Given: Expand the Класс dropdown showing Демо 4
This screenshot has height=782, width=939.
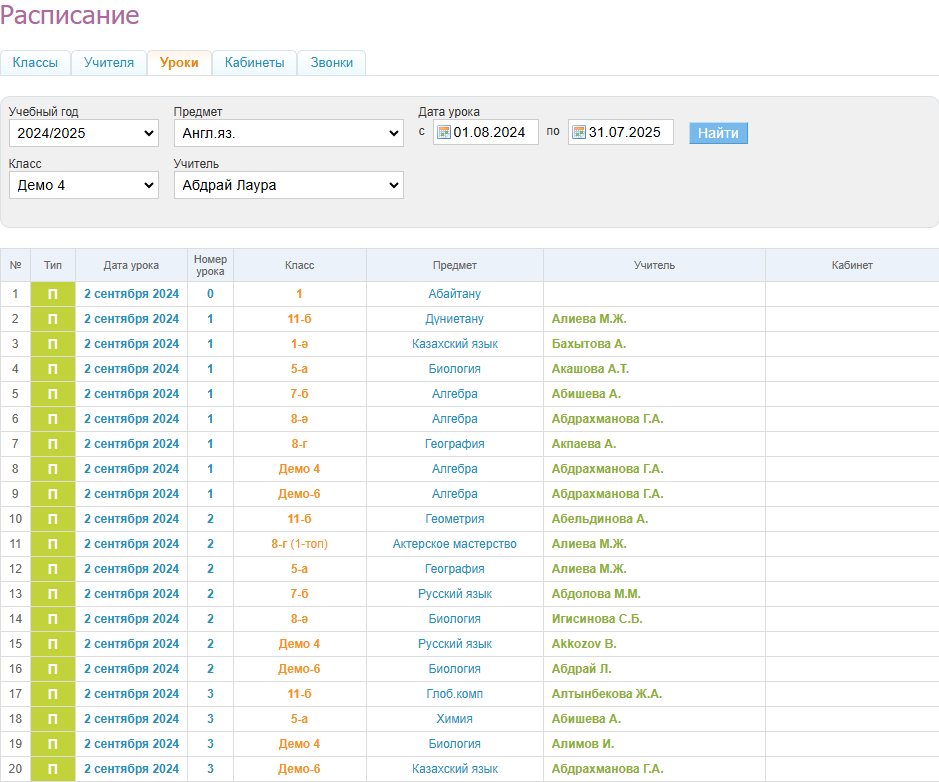Looking at the screenshot, I should (x=83, y=185).
